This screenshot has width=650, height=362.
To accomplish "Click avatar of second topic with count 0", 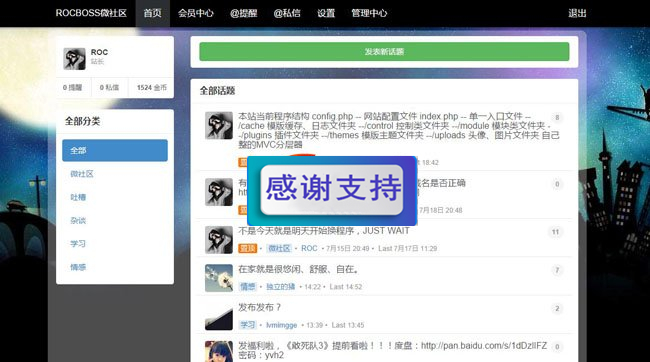I will [219, 192].
